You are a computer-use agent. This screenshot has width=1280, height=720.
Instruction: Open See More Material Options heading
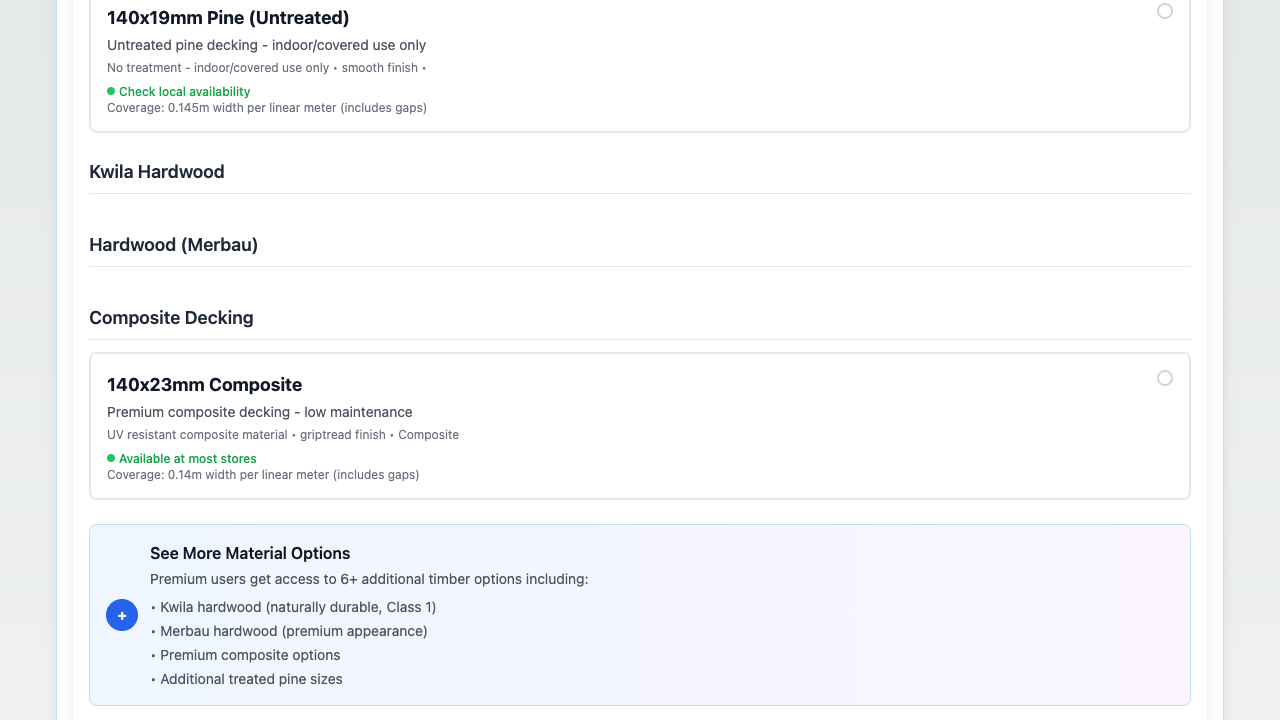tap(250, 553)
